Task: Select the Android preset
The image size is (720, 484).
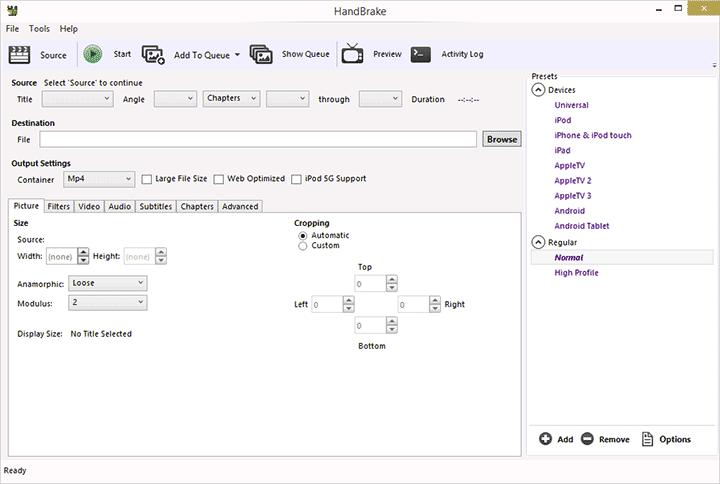Action: click(569, 211)
